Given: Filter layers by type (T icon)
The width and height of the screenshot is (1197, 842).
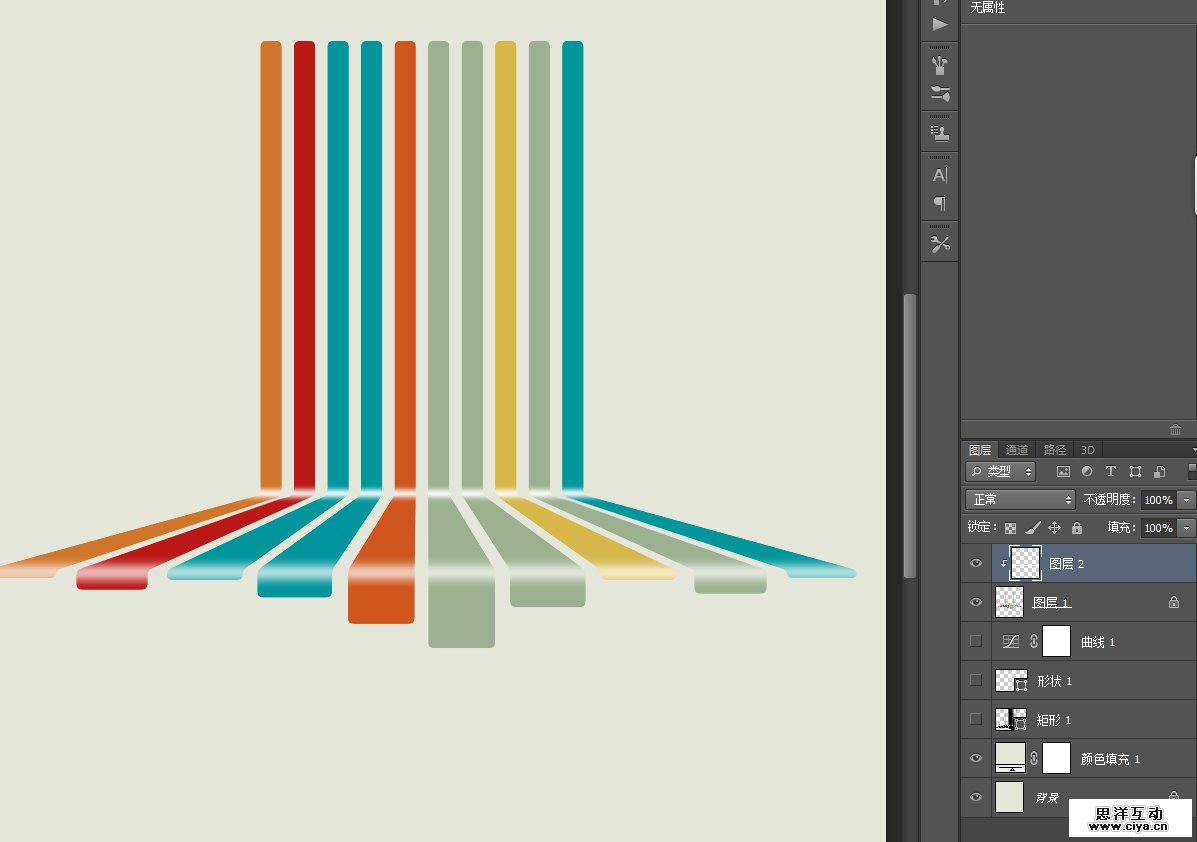Looking at the screenshot, I should click(x=1110, y=471).
